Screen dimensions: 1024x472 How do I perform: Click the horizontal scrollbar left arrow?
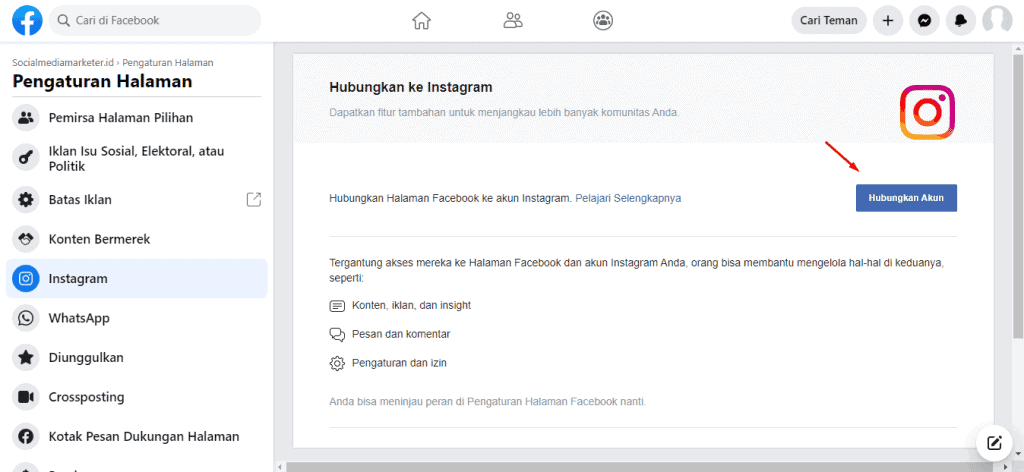(x=280, y=467)
